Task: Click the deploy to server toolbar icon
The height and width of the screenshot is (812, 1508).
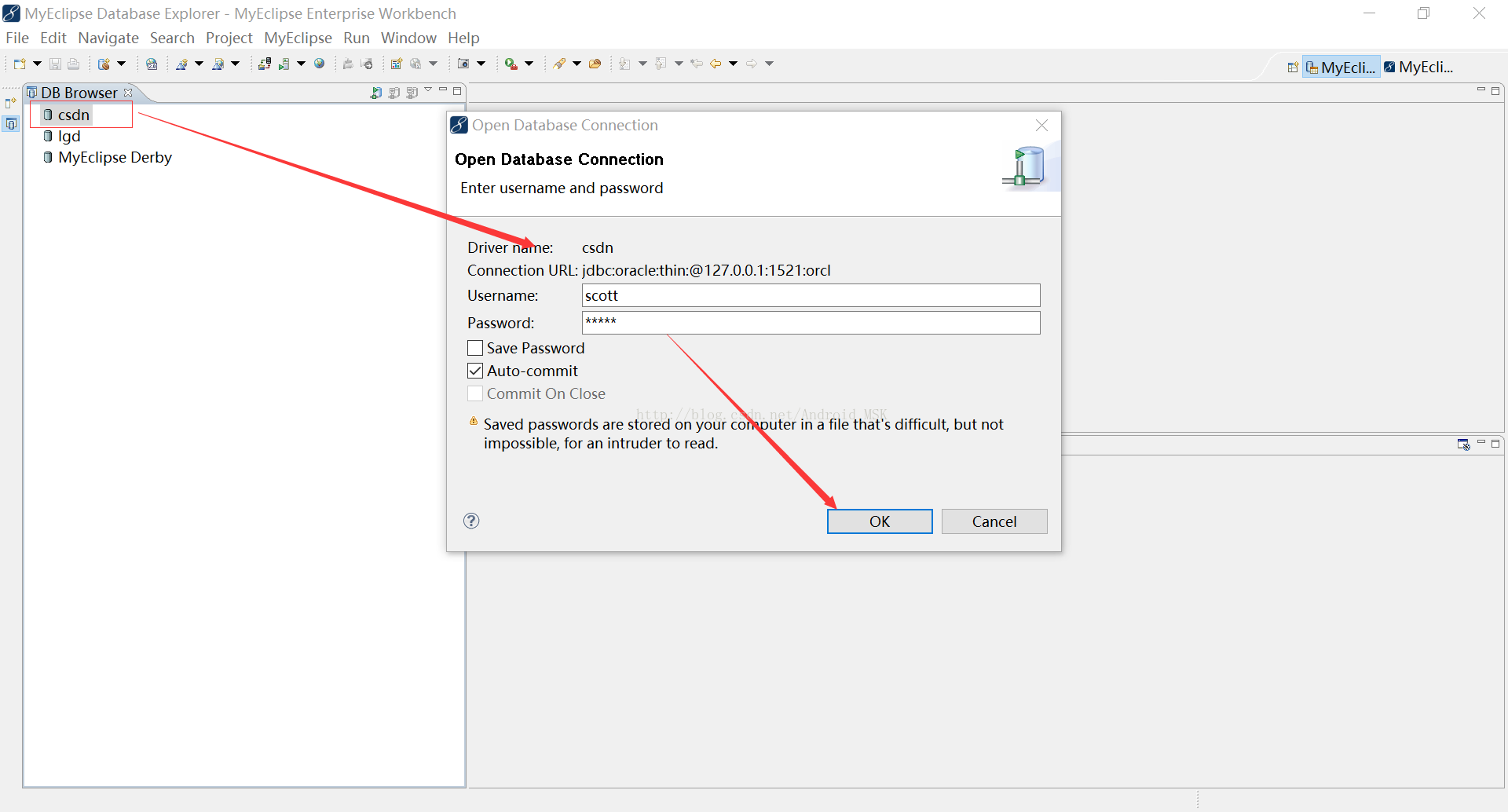Action: point(265,64)
